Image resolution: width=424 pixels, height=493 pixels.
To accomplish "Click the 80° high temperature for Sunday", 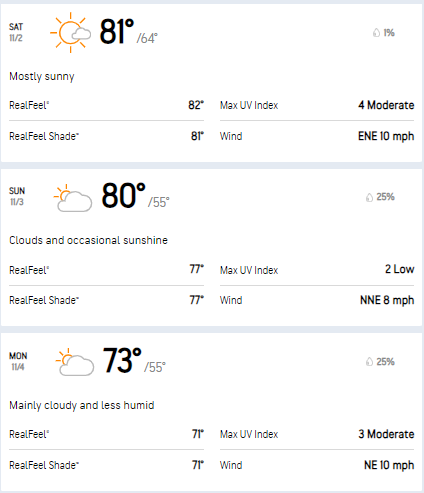I will 123,195.
